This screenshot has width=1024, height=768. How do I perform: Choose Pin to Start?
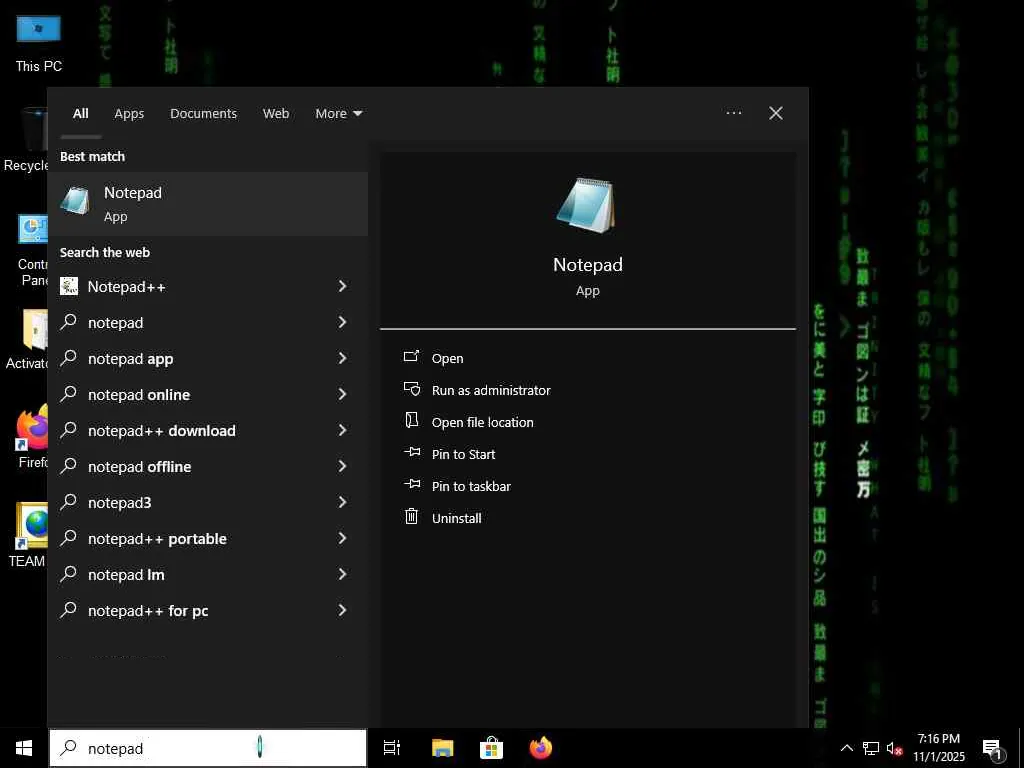(464, 455)
